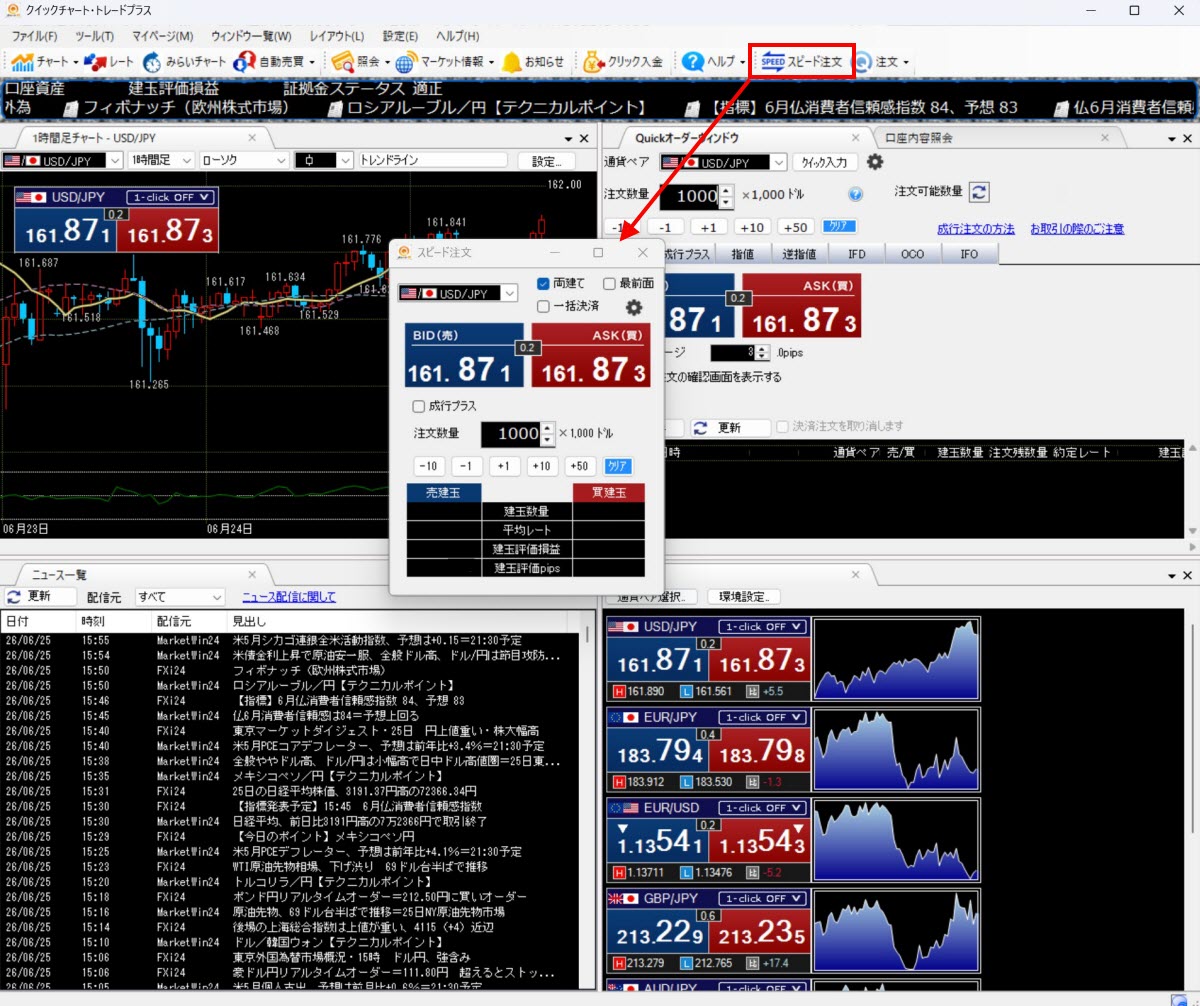Open the 配信元 すべて dropdown
The width and height of the screenshot is (1200, 1006).
[x=180, y=597]
